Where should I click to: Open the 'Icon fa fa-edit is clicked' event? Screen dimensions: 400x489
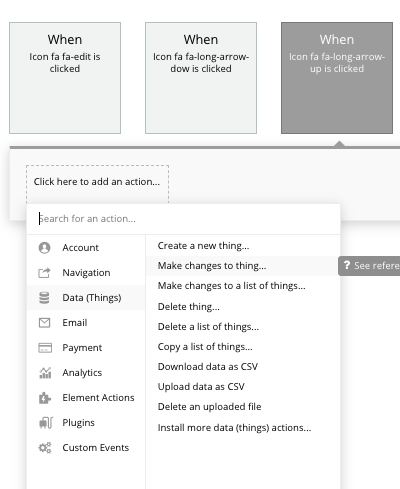(65, 78)
